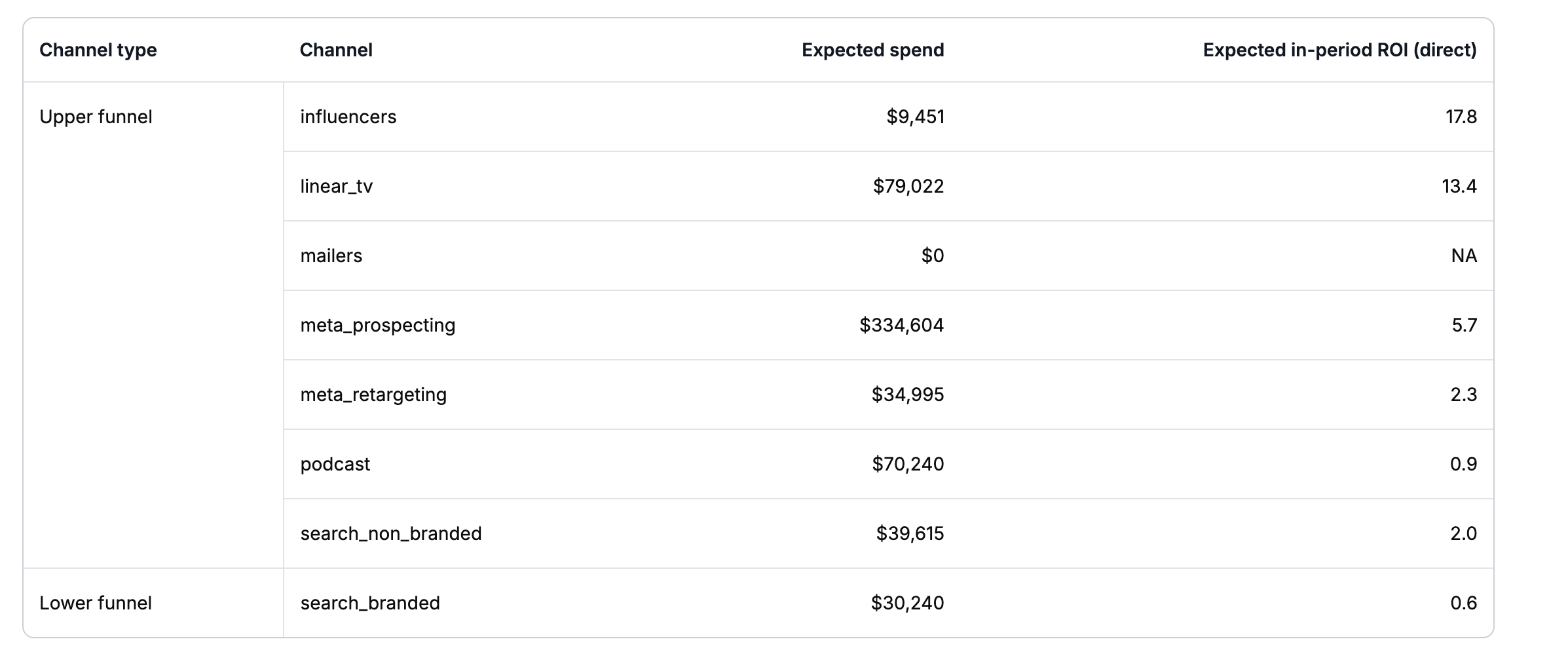Select the NA ROI value
The height and width of the screenshot is (654, 1568).
pos(1463,256)
